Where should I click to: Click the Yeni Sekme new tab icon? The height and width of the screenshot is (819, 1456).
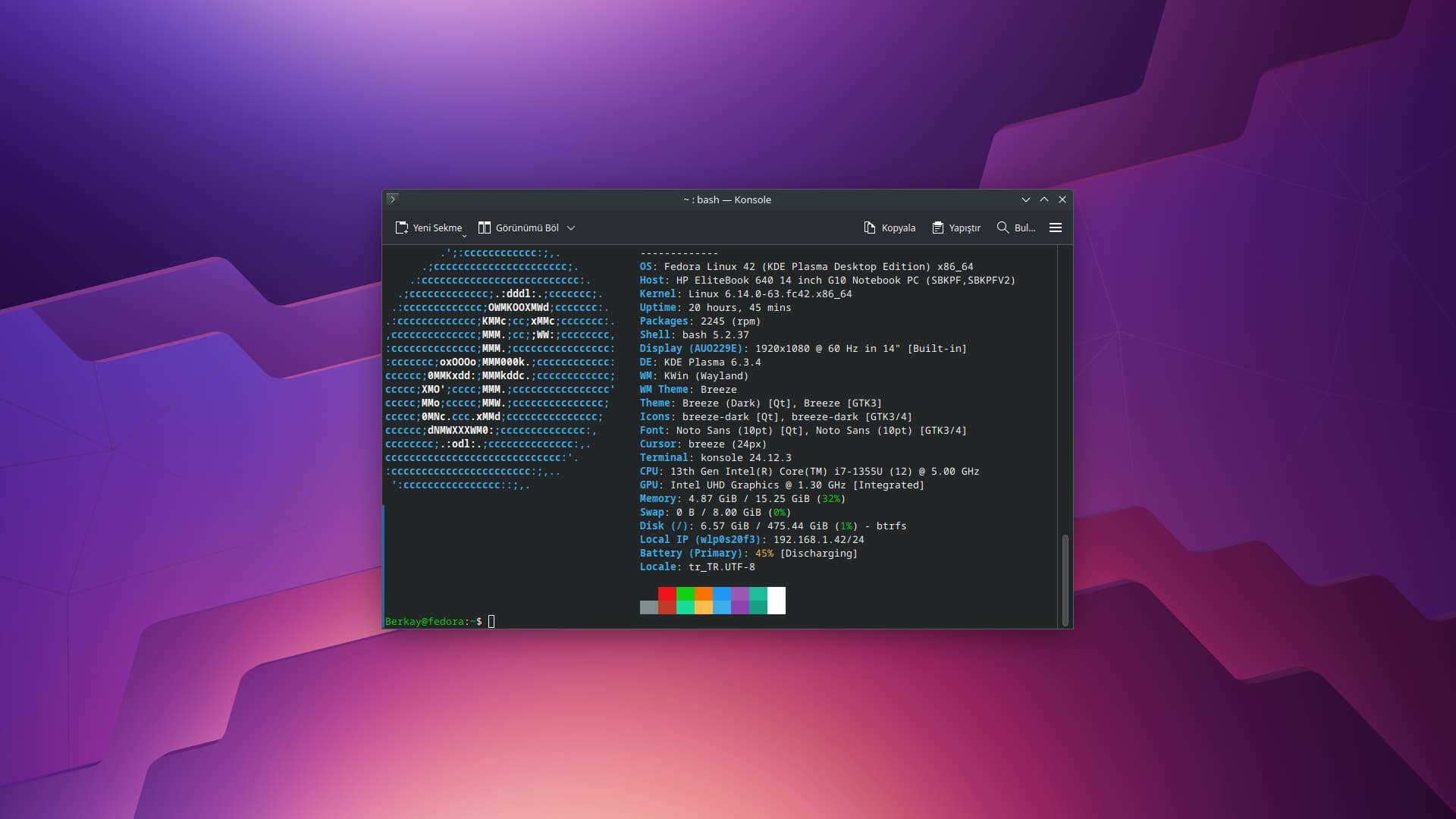pyautogui.click(x=402, y=227)
